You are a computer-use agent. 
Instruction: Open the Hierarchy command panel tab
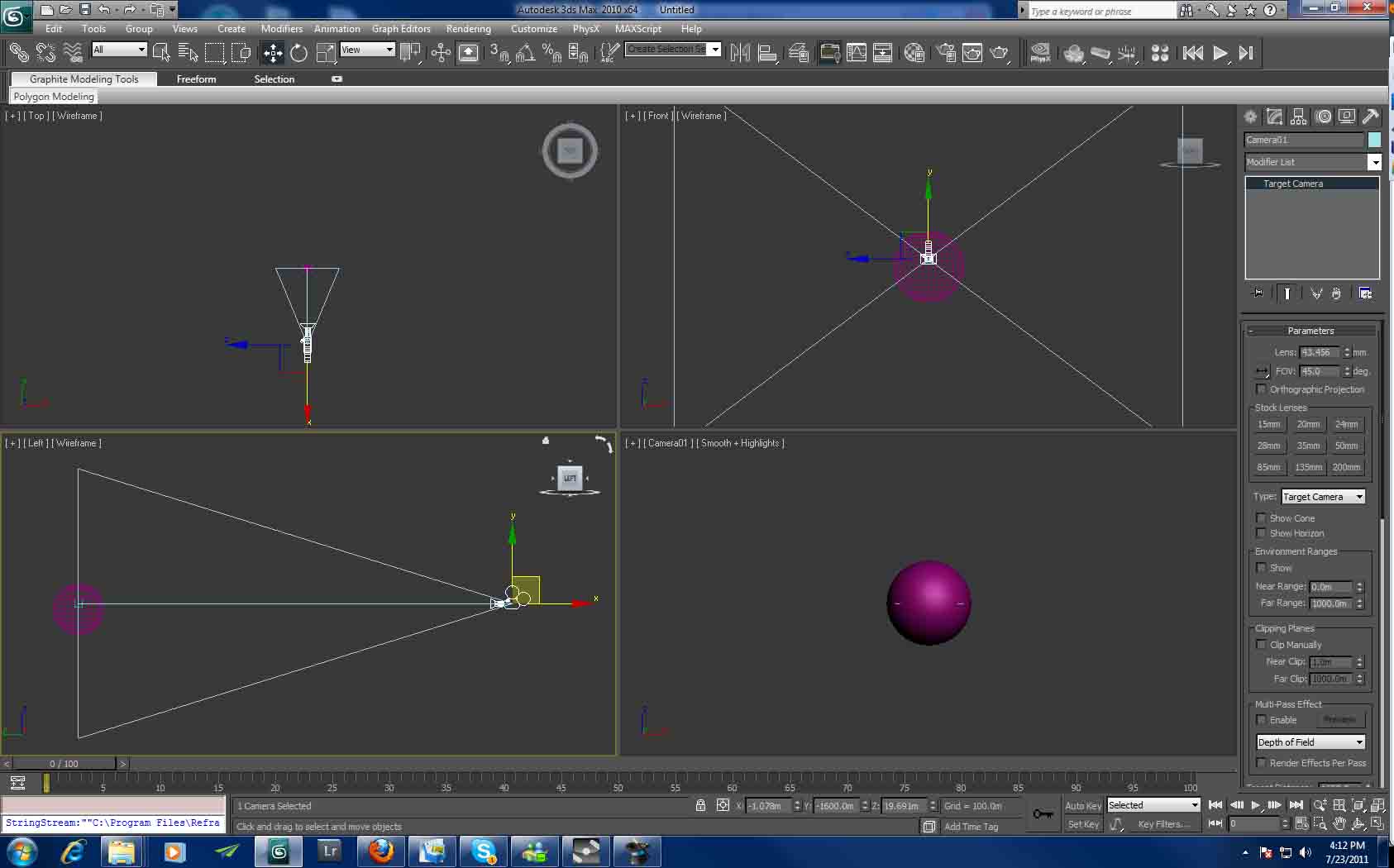click(1299, 117)
